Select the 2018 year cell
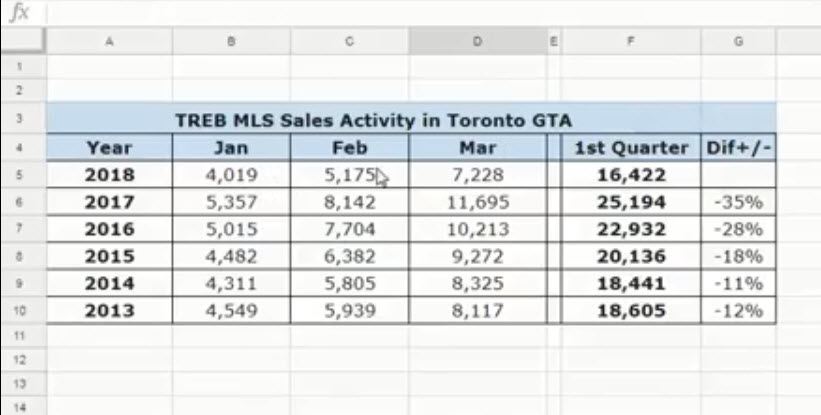 tap(109, 175)
